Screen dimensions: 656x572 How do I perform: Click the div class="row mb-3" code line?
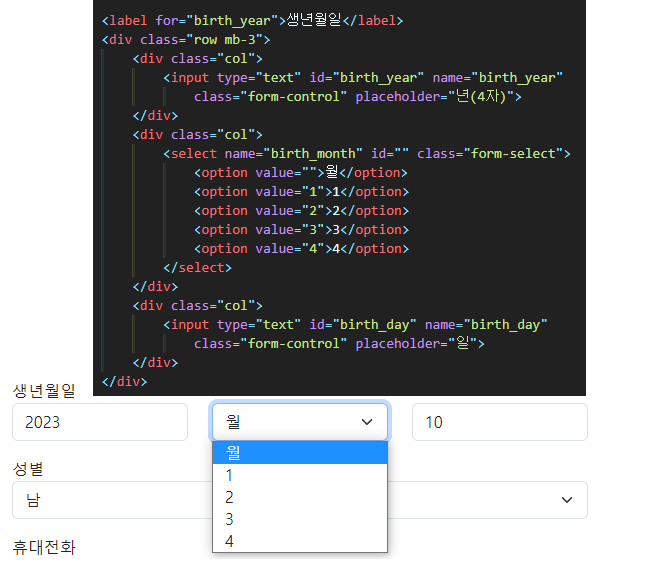coord(186,39)
